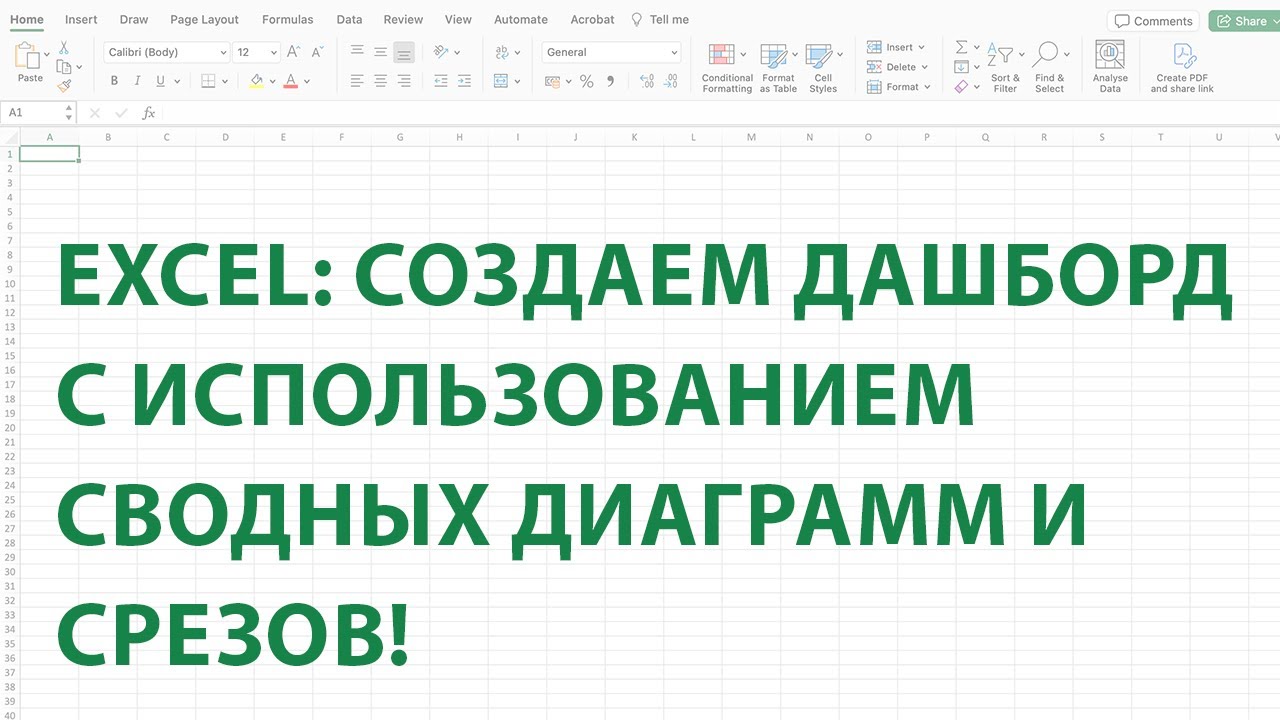Expand the fill color dropdown arrow
Image resolution: width=1280 pixels, height=720 pixels.
coord(272,82)
